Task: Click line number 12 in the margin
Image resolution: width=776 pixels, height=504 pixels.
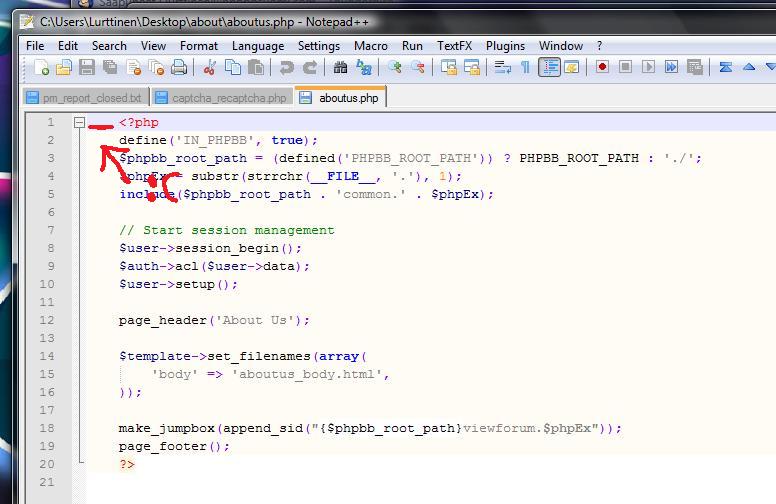Action: click(x=48, y=320)
